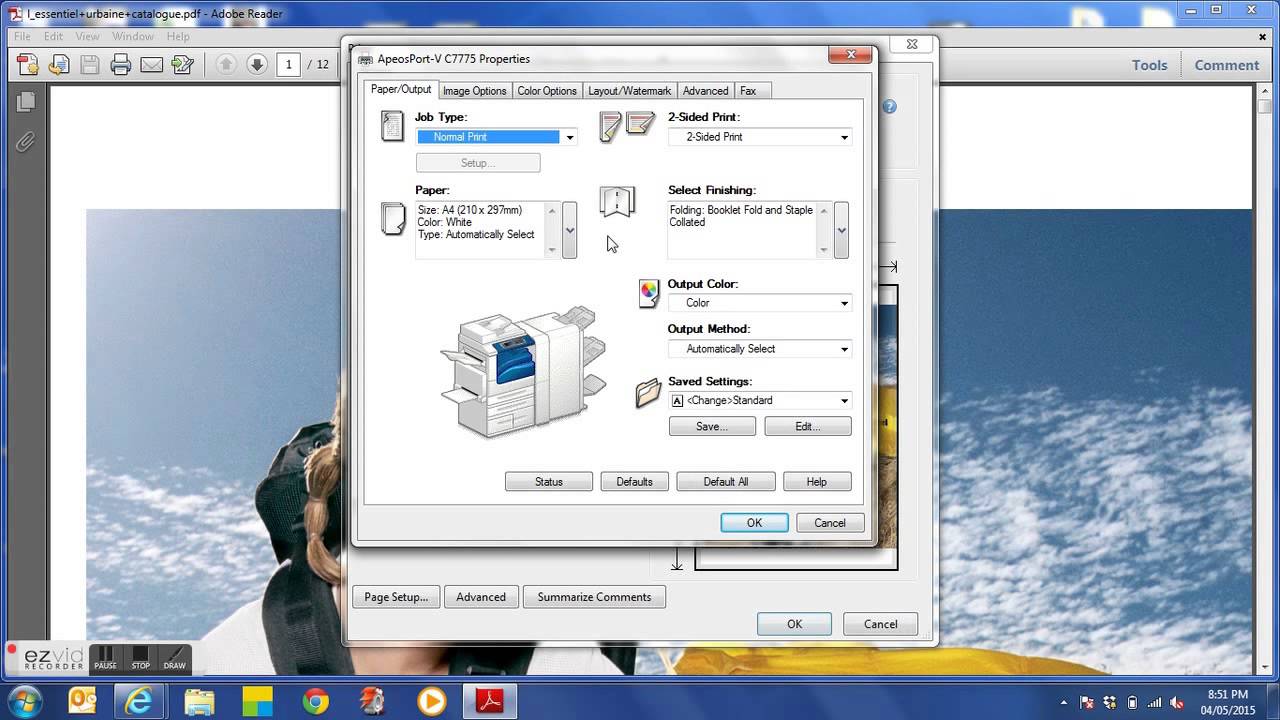Open the Tools pane in Adobe Reader
The width and height of the screenshot is (1280, 720).
coord(1149,65)
